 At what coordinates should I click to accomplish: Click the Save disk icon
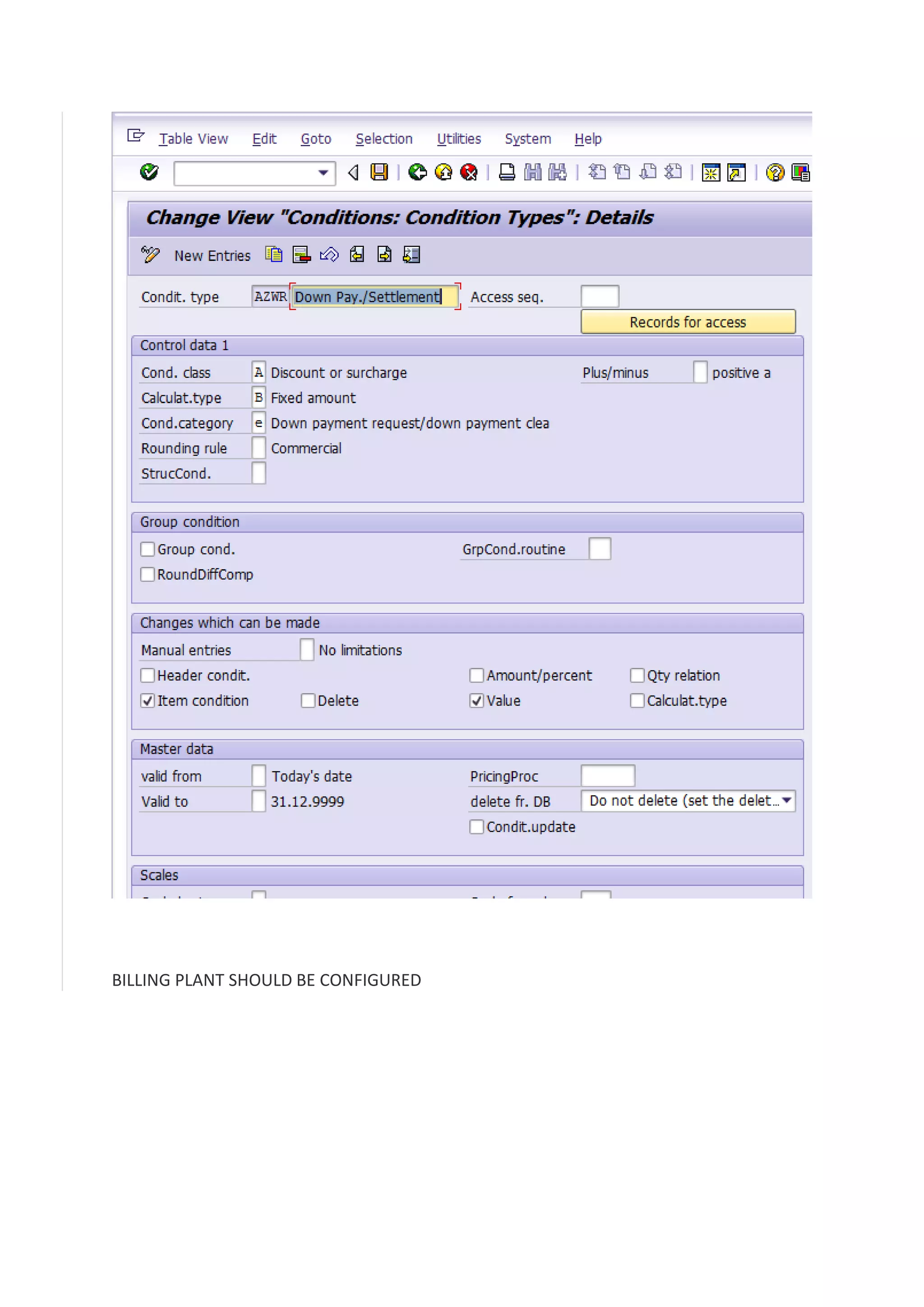tap(379, 172)
